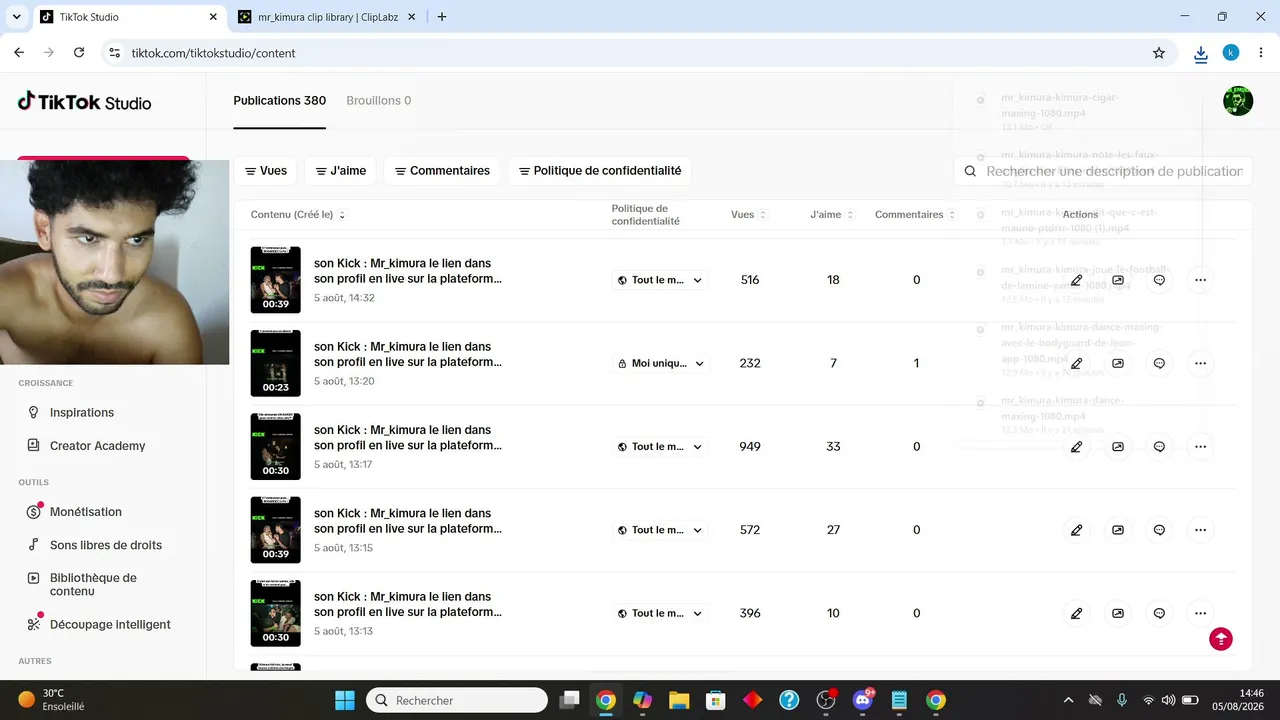Open analytics for the 14:32 post

tap(1118, 280)
